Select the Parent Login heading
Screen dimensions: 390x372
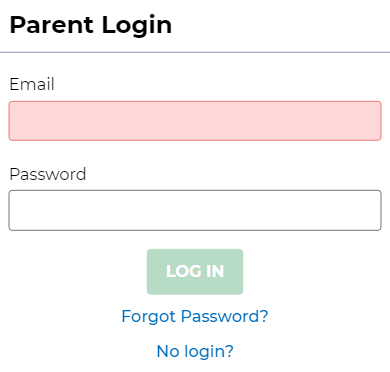[91, 25]
